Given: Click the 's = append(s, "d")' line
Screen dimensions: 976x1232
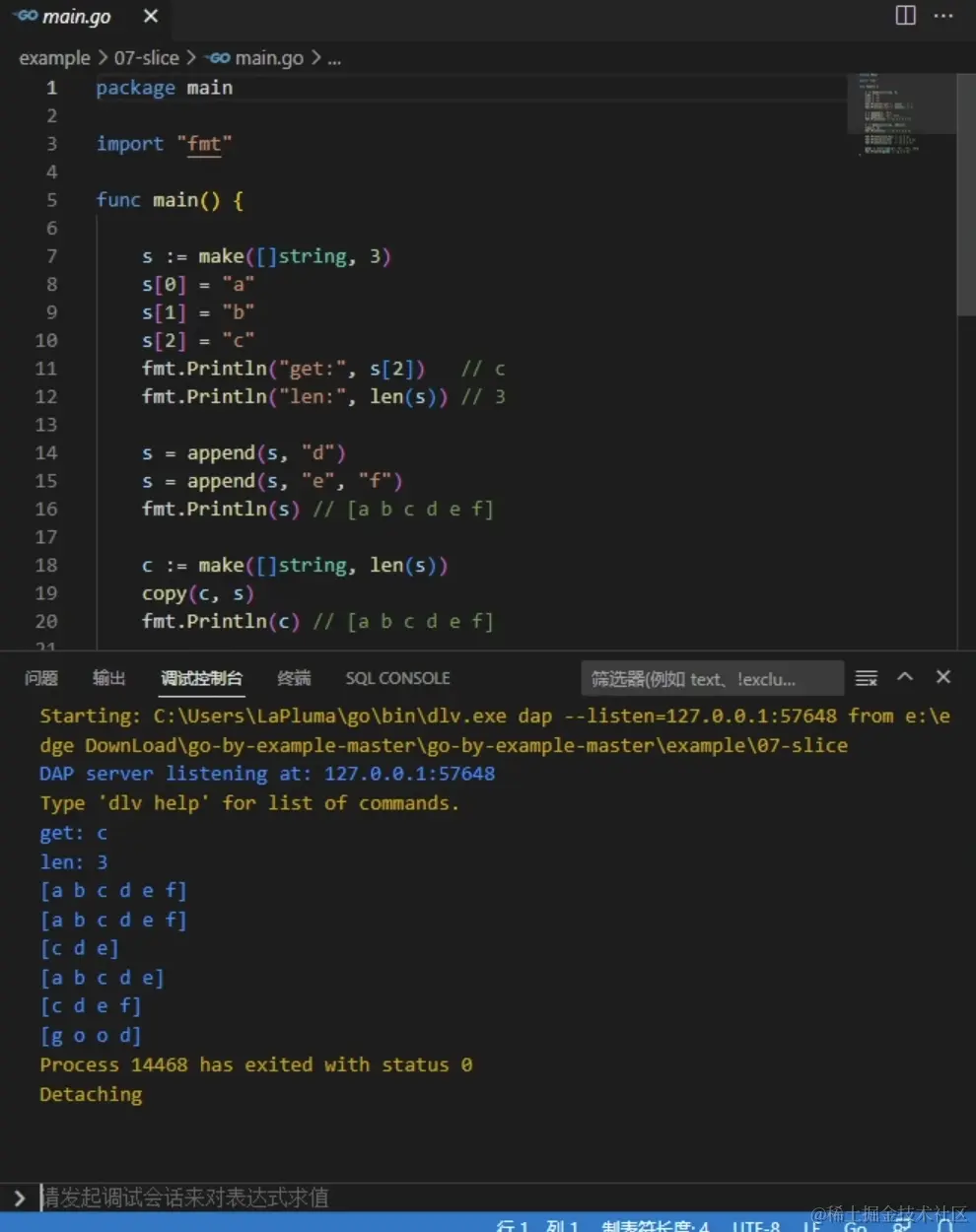Looking at the screenshot, I should coord(244,453).
